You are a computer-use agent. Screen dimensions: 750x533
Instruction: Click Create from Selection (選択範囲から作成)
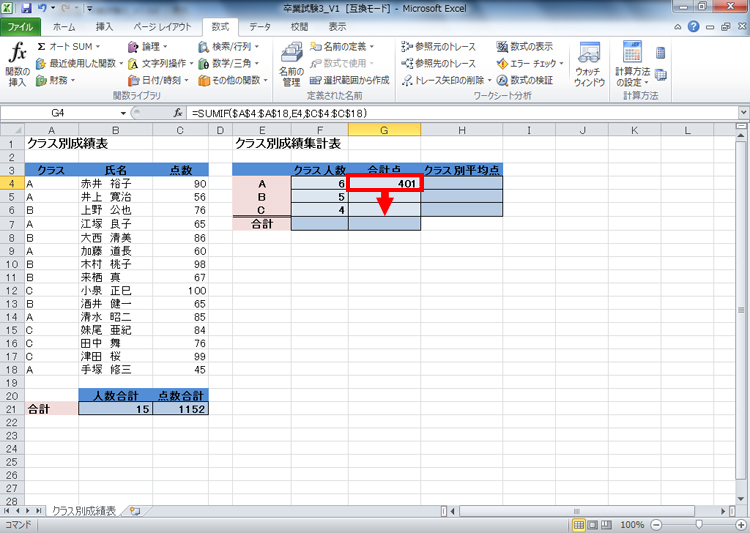tap(350, 80)
